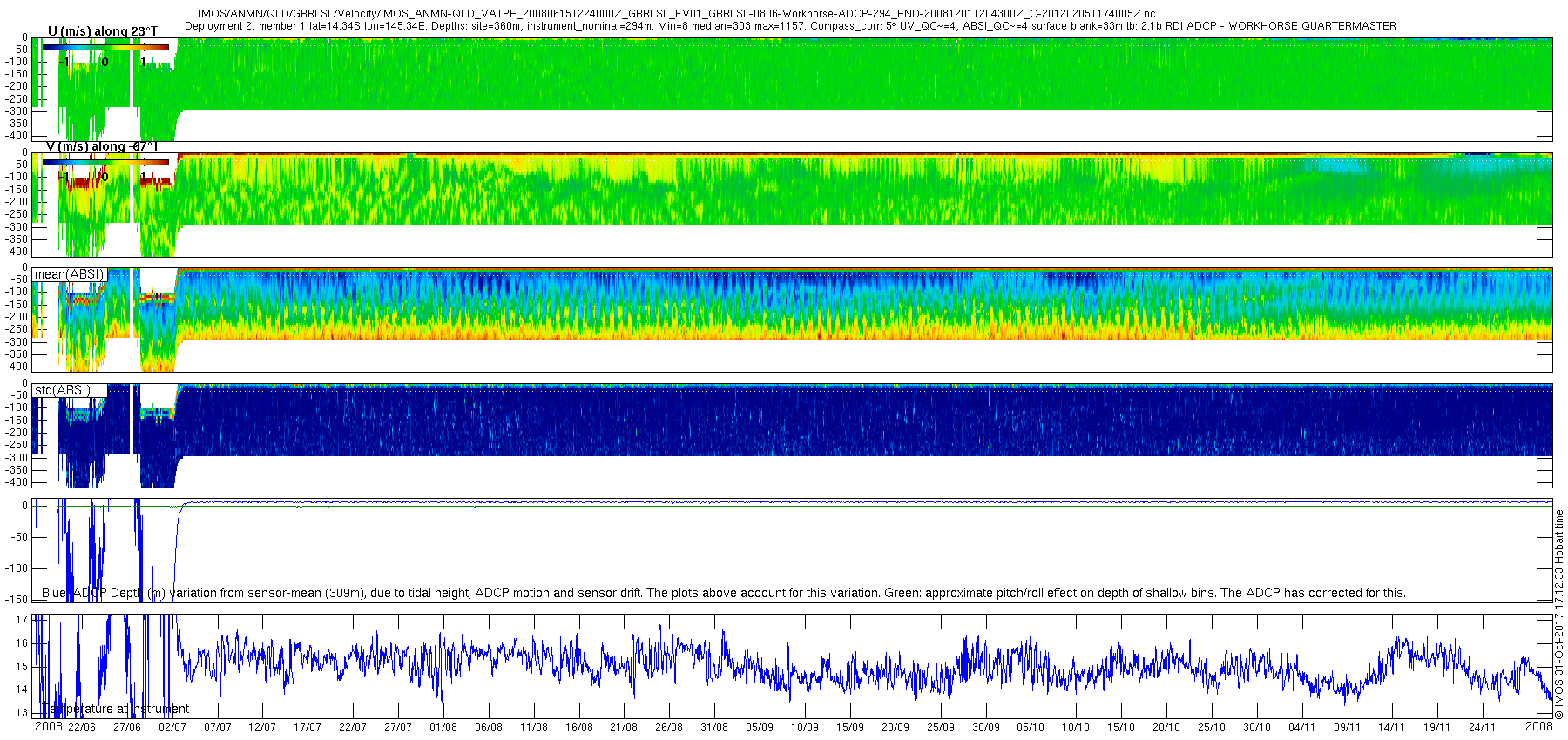Click the '2008' year label at axis end
The image size is (1568, 740).
pyautogui.click(x=1539, y=726)
